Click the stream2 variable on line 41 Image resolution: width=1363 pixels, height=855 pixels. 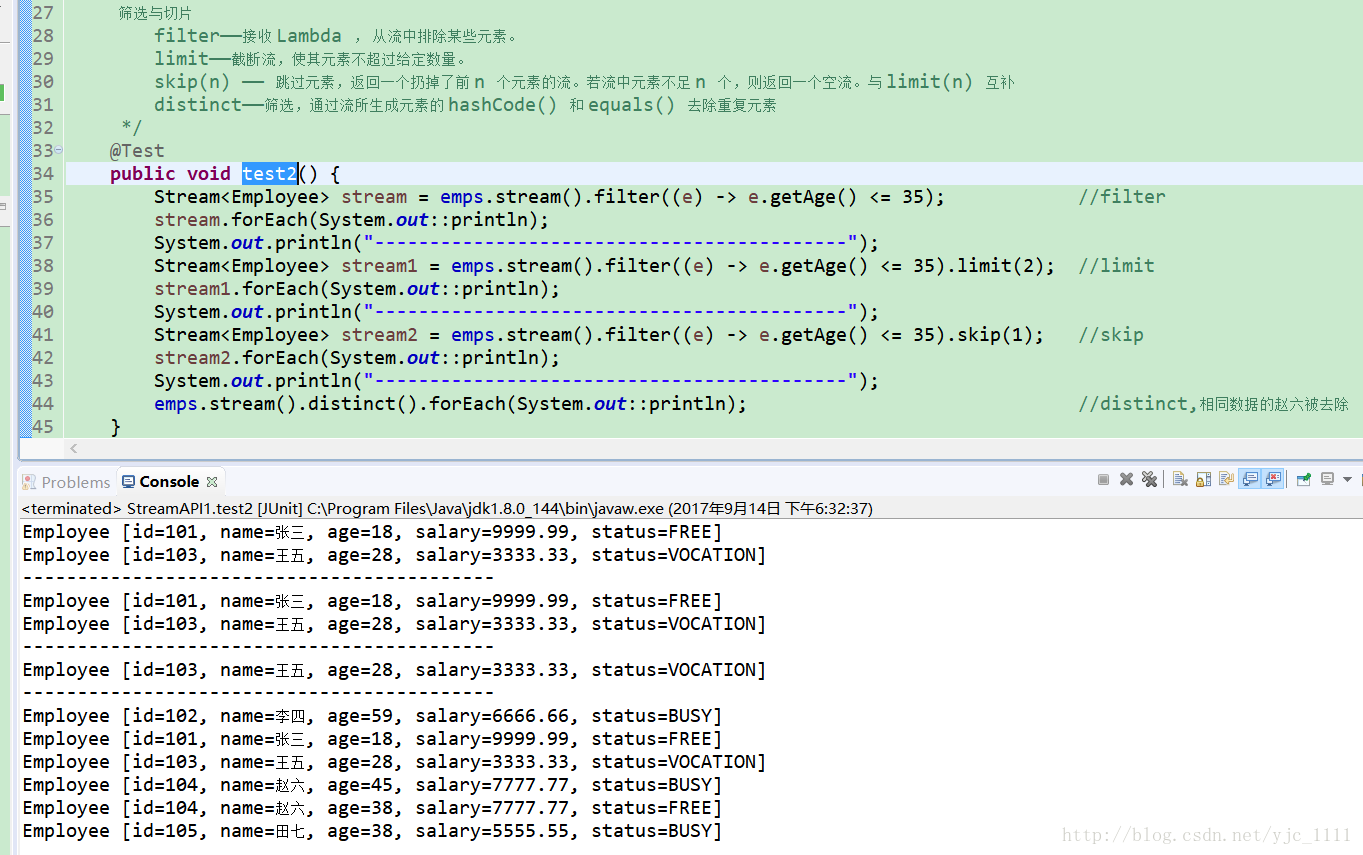379,335
